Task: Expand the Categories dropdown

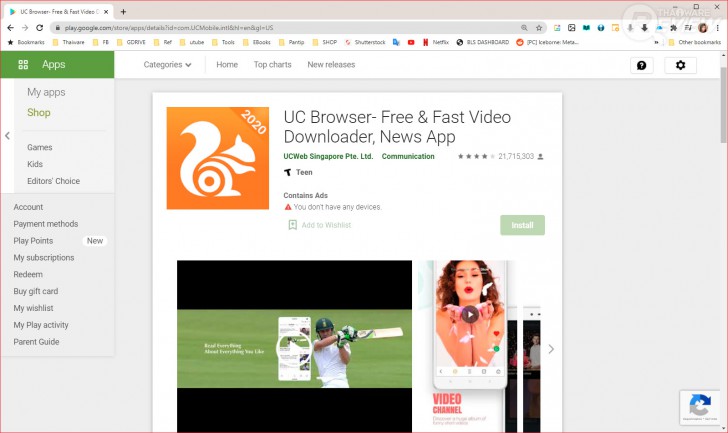Action: pos(167,65)
